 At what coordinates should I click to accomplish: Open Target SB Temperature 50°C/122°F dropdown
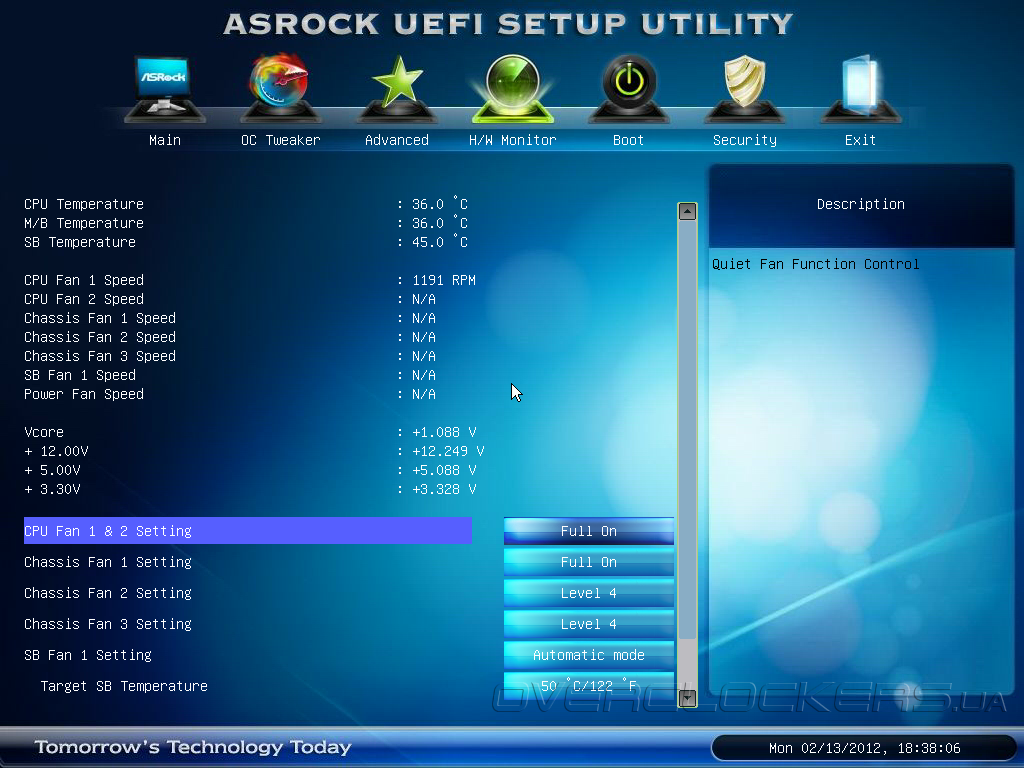point(588,686)
